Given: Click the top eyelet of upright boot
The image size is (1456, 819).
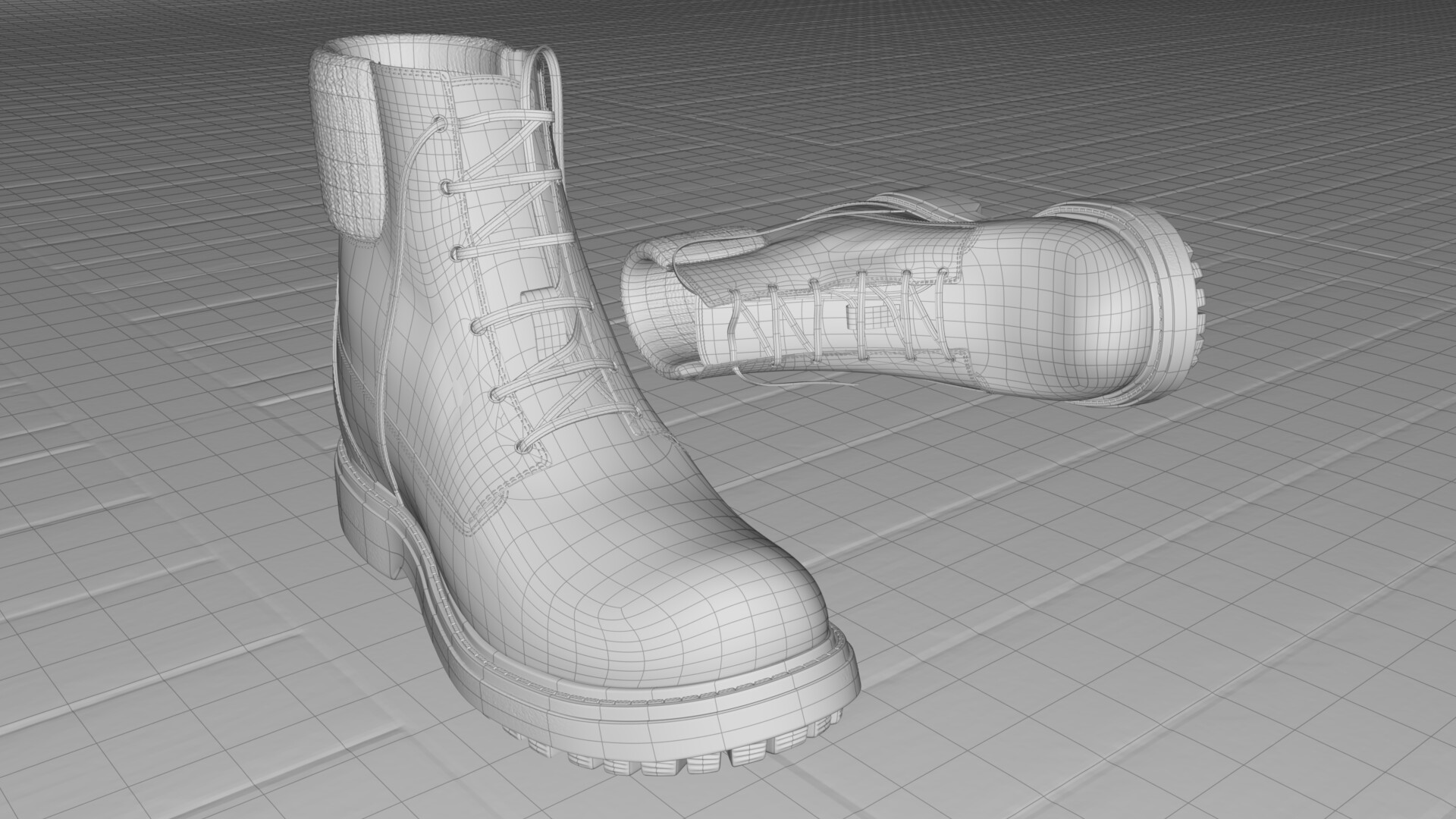Looking at the screenshot, I should point(438,121).
